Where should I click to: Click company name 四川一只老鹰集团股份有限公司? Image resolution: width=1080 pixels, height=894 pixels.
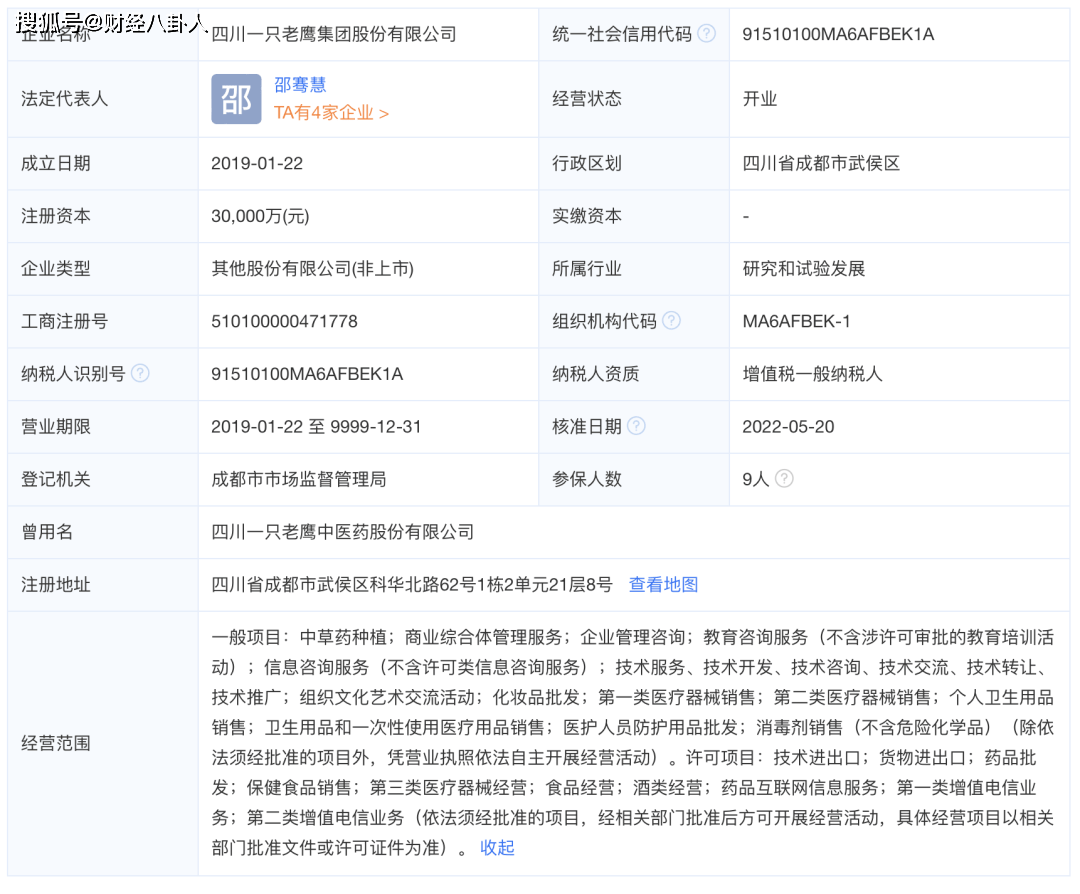coord(334,34)
